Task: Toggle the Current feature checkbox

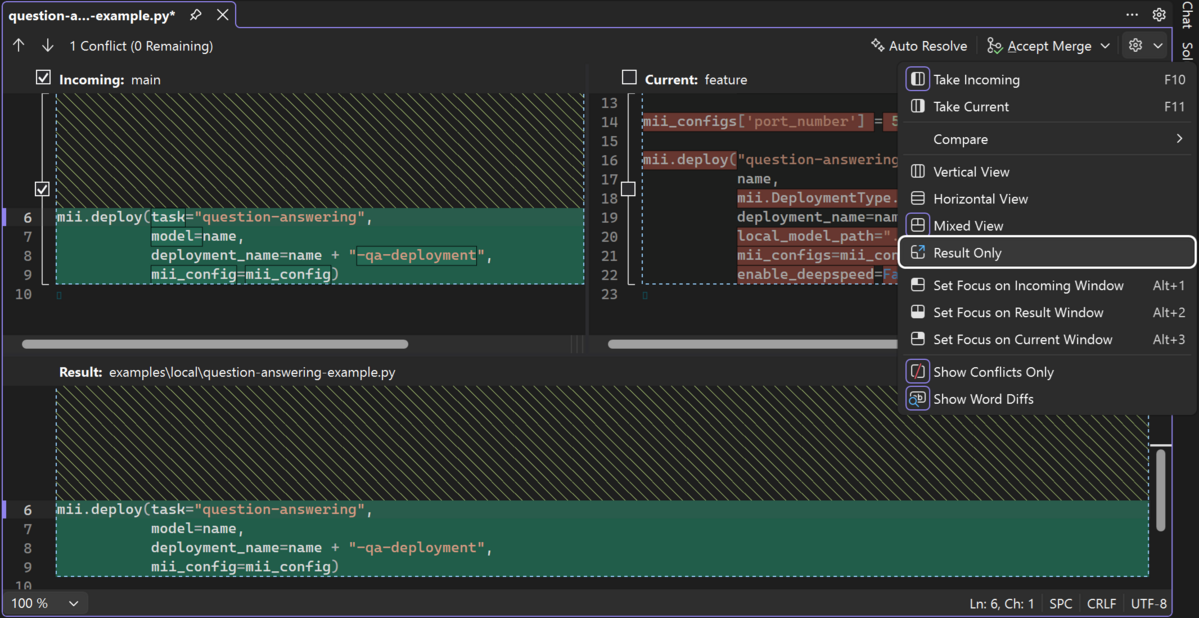Action: [629, 78]
